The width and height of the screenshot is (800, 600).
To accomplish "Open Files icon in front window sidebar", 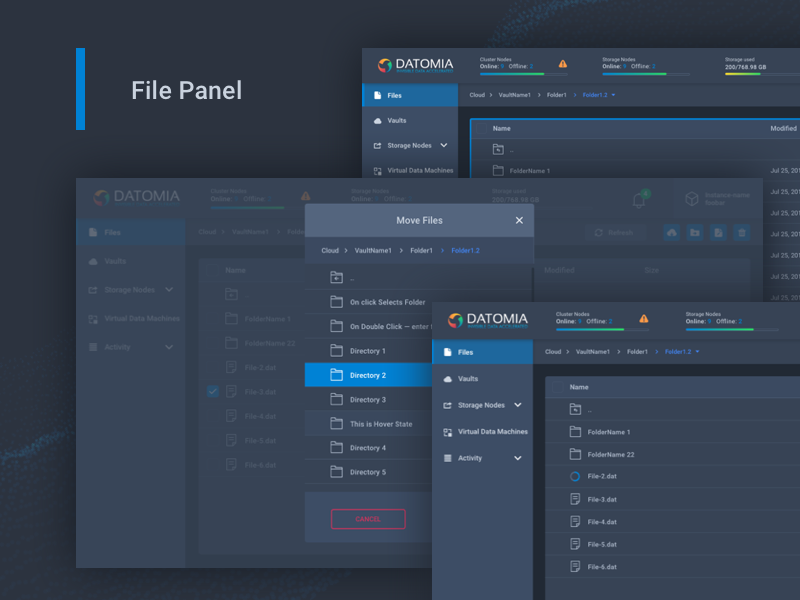I will [x=447, y=352].
